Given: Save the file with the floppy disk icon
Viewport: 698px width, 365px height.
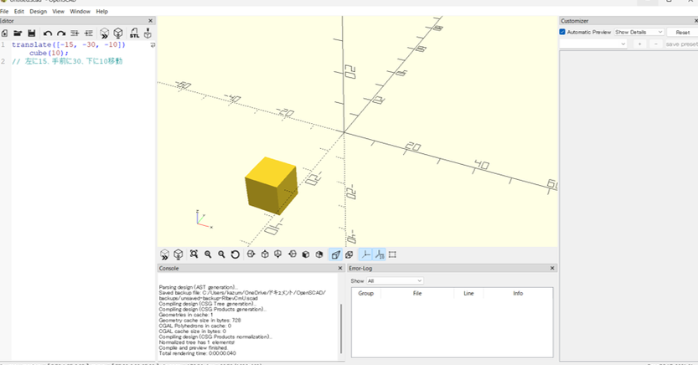Looking at the screenshot, I should (31, 33).
